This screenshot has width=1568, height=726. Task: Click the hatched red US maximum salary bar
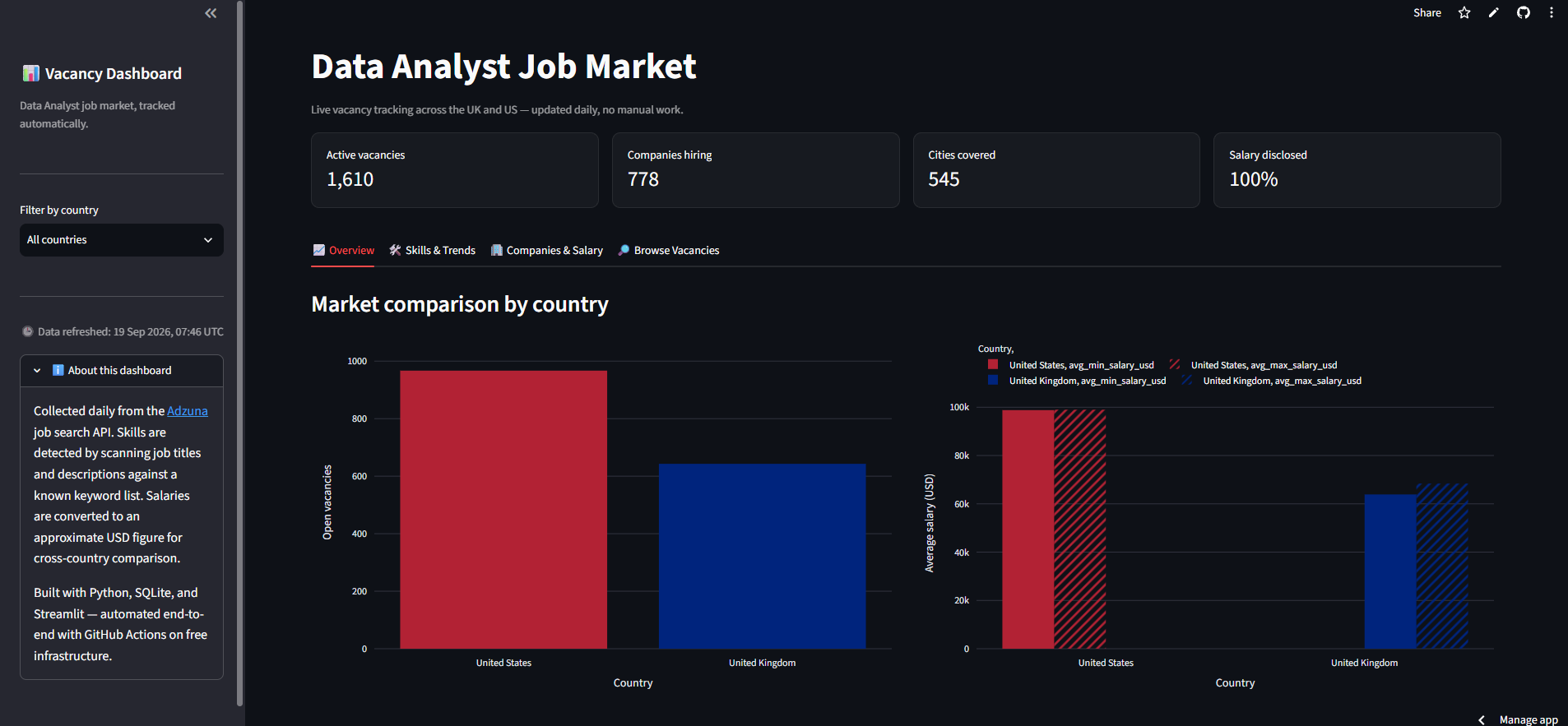pyautogui.click(x=1080, y=529)
